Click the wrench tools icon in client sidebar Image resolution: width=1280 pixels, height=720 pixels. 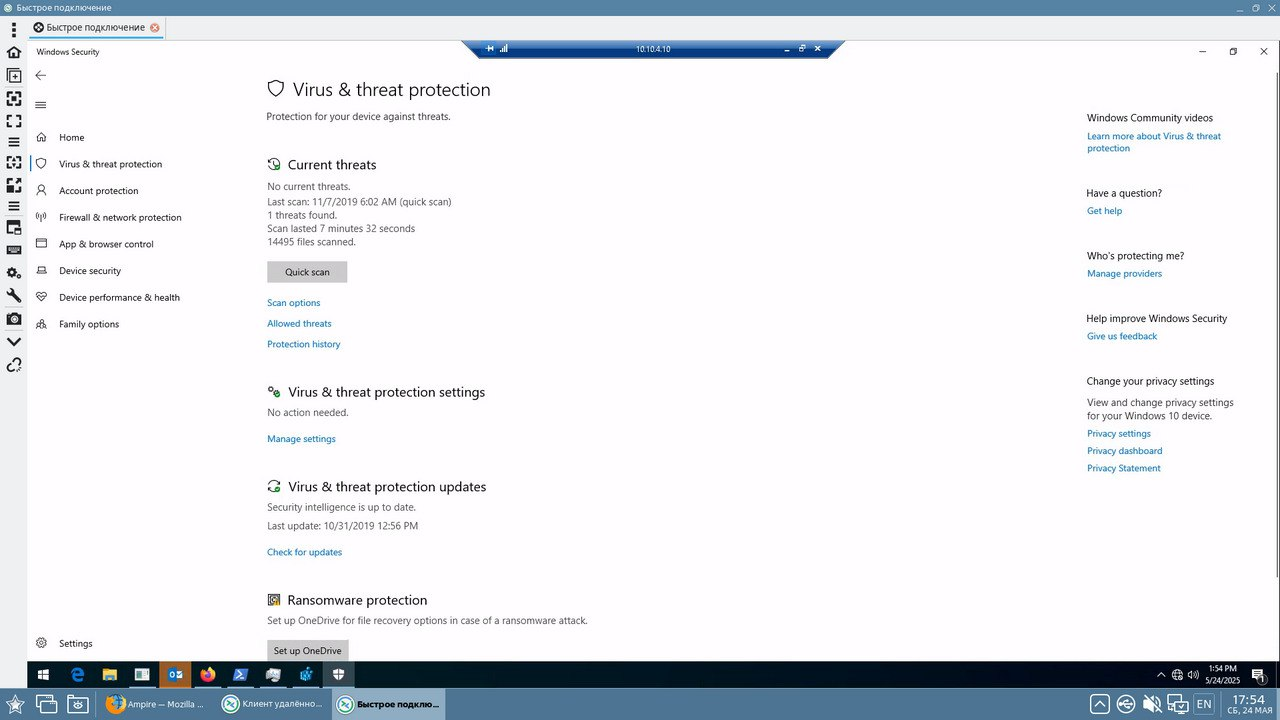click(14, 295)
